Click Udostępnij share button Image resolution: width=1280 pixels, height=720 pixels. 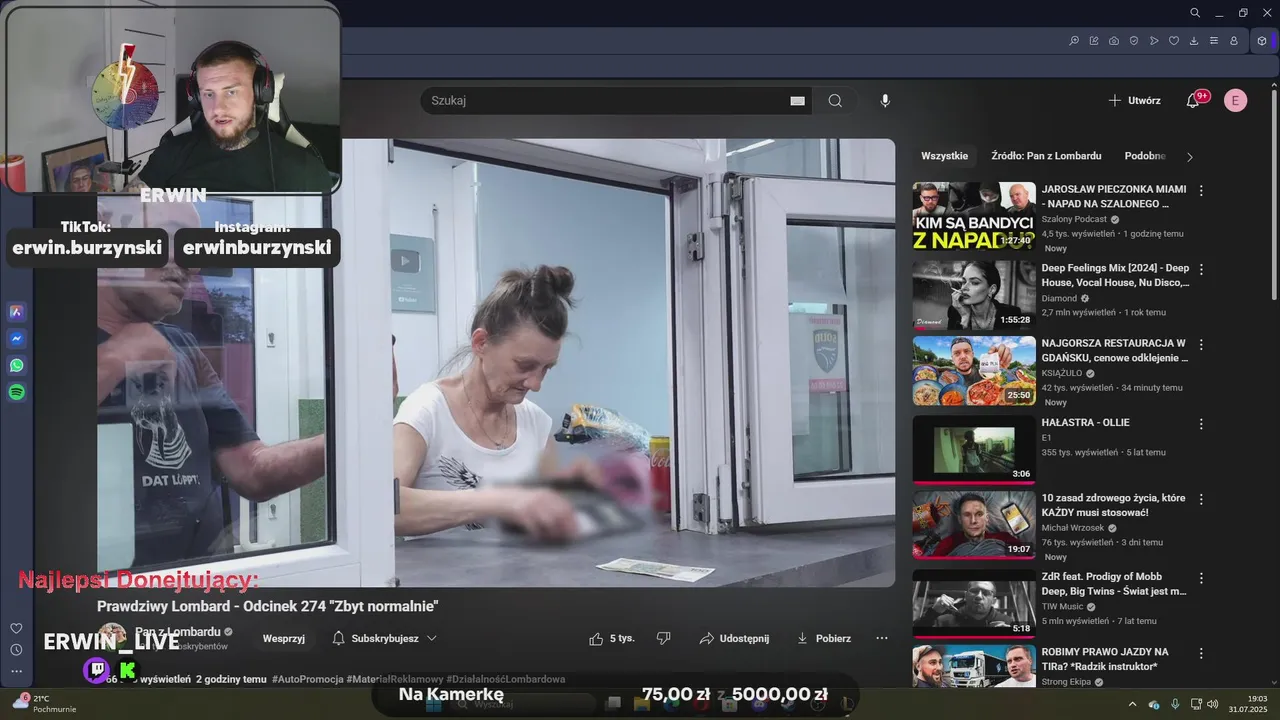coord(734,638)
